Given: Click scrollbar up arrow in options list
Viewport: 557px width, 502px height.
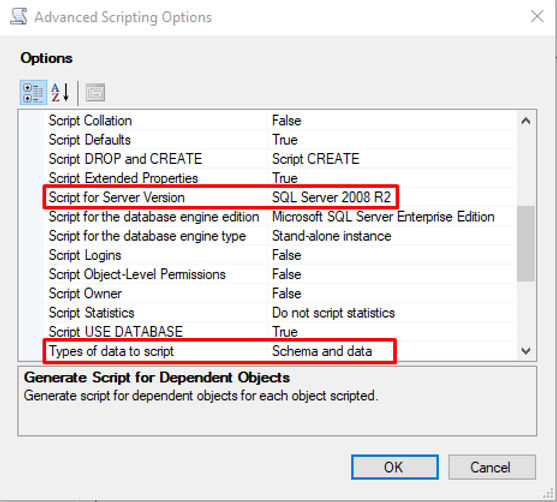Looking at the screenshot, I should pyautogui.click(x=526, y=121).
